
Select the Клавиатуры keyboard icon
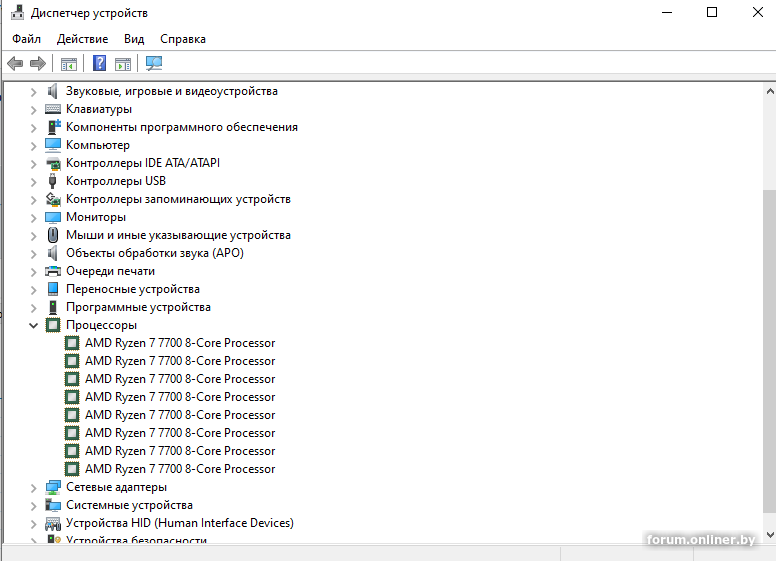click(x=53, y=109)
